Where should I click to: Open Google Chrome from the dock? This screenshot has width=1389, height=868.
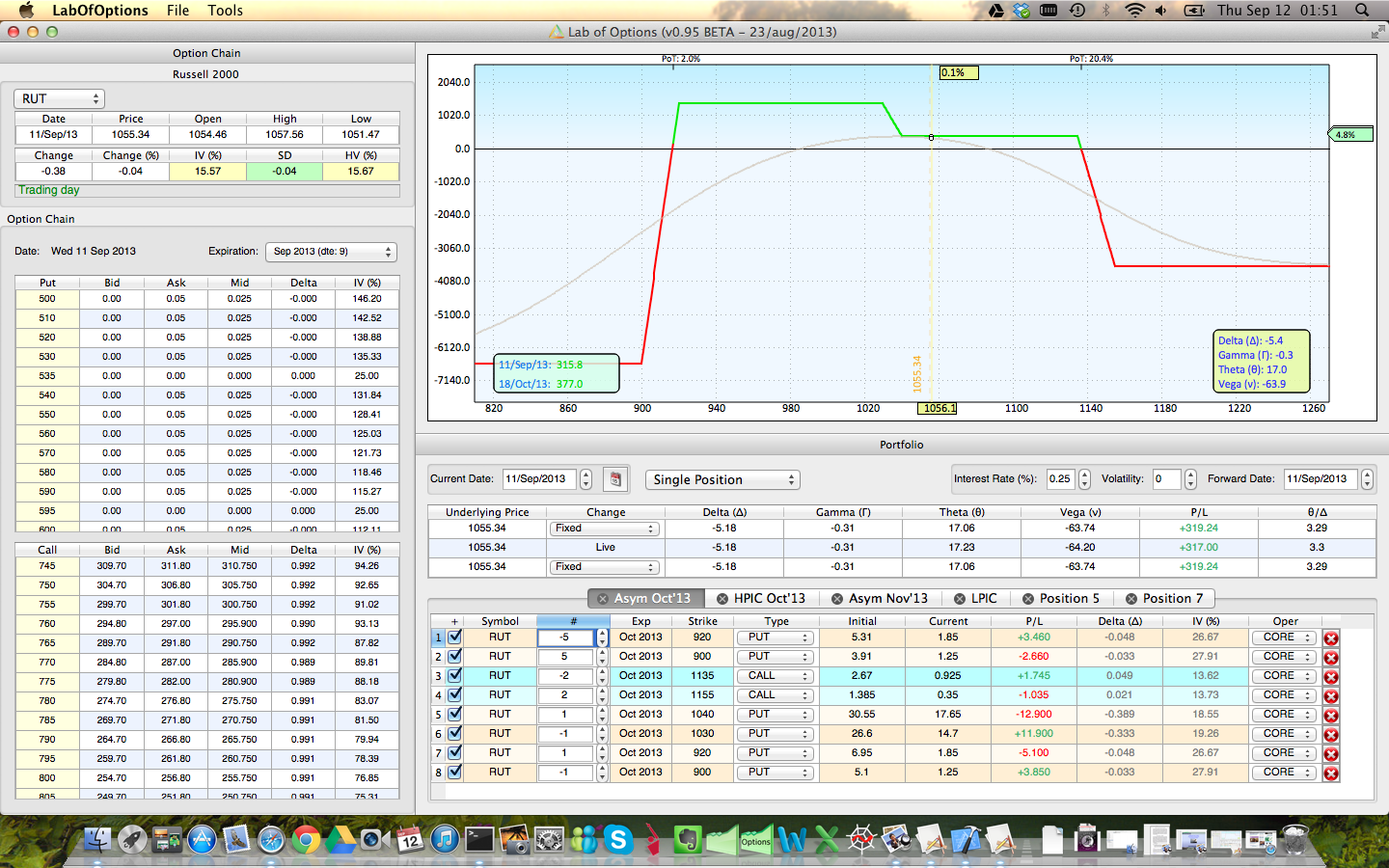[x=306, y=840]
